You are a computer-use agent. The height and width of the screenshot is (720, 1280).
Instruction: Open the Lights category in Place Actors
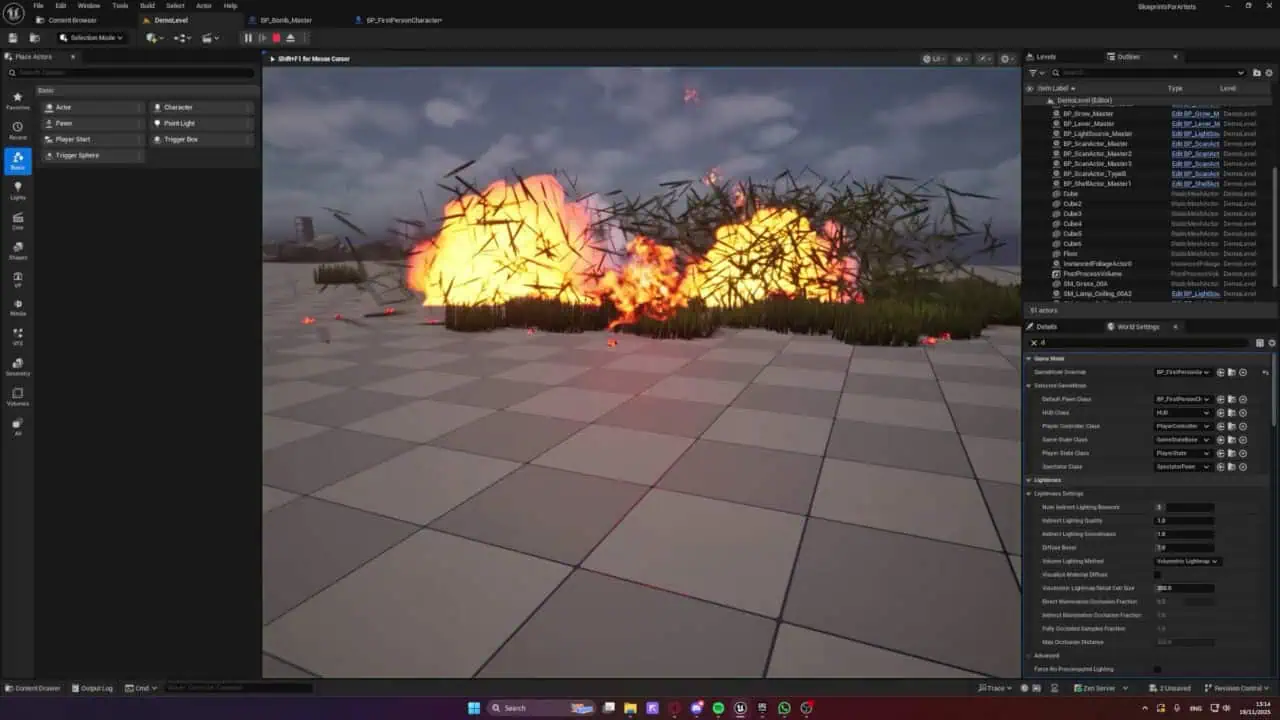click(18, 190)
